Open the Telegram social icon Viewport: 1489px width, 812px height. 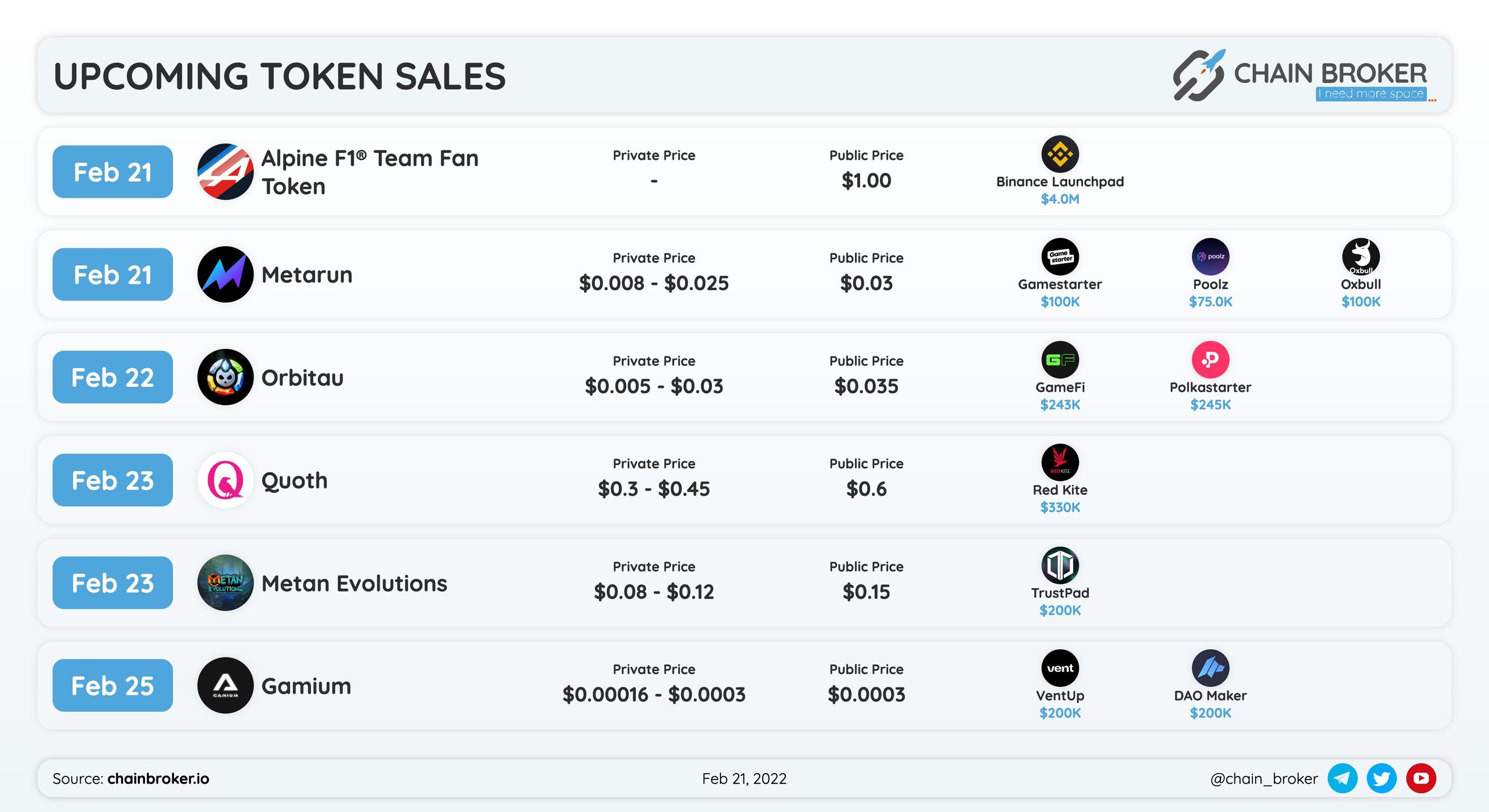tap(1342, 778)
